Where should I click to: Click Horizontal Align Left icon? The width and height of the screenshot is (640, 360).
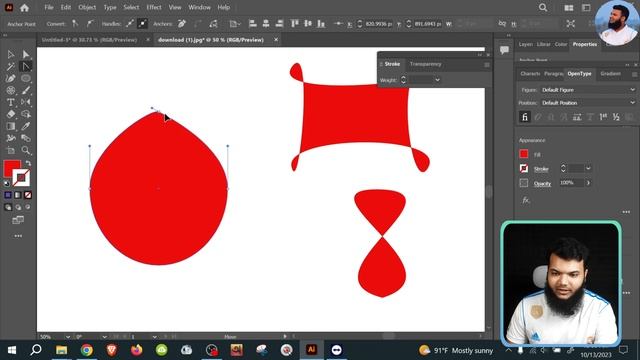click(x=253, y=24)
